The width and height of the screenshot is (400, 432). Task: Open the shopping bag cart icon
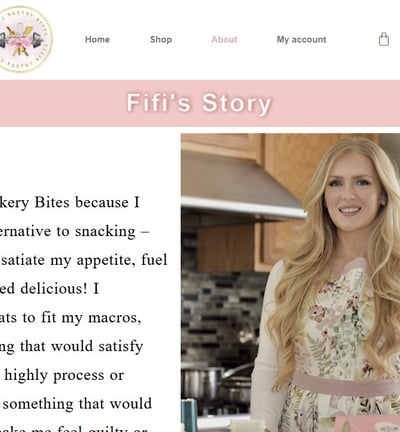[384, 39]
